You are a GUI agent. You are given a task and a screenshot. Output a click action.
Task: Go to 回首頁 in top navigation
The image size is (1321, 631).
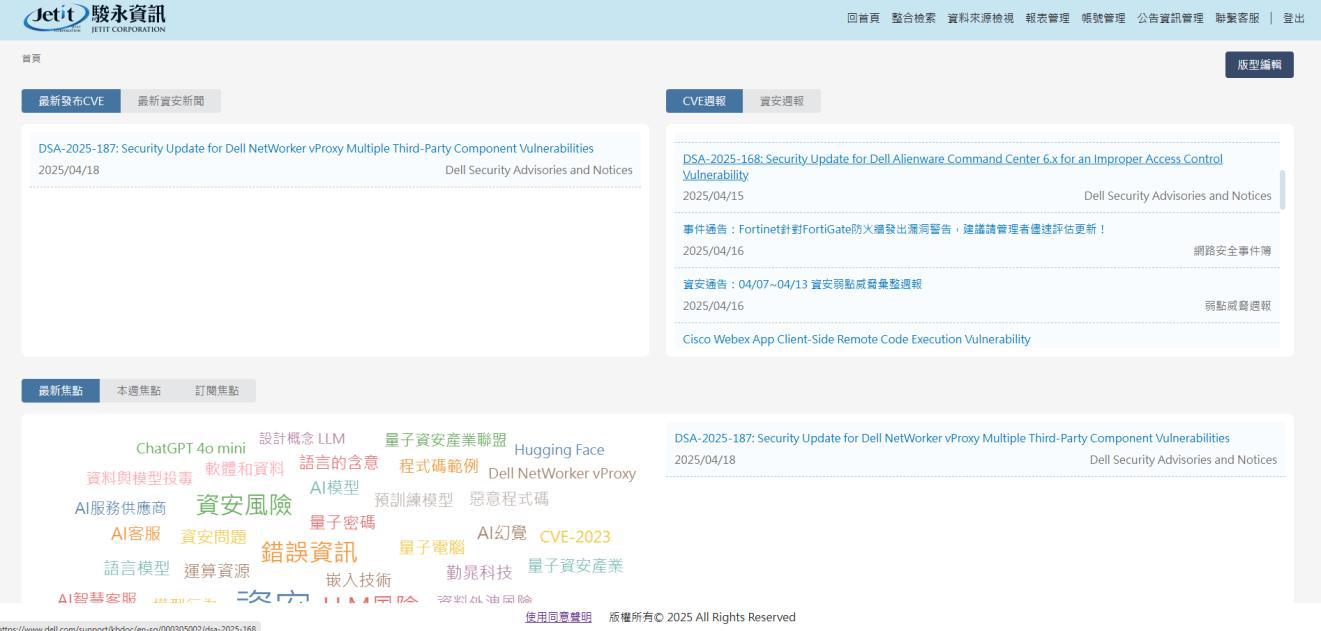tap(863, 19)
